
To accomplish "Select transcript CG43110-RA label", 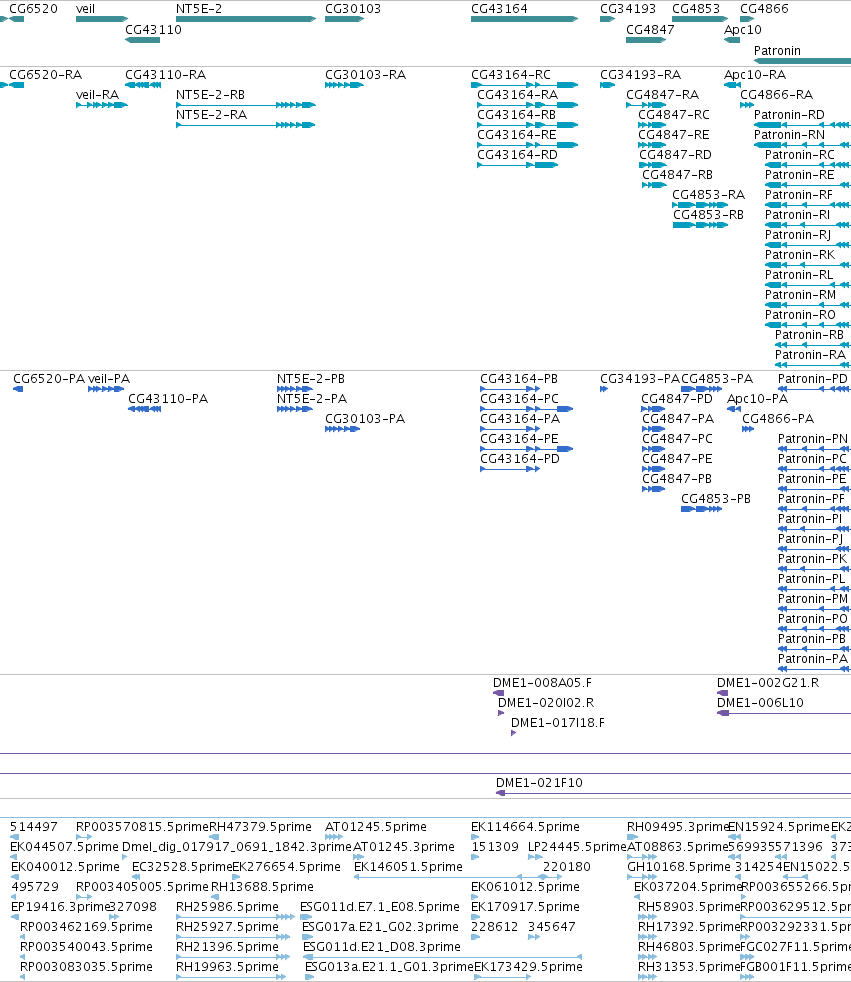I will coord(165,75).
